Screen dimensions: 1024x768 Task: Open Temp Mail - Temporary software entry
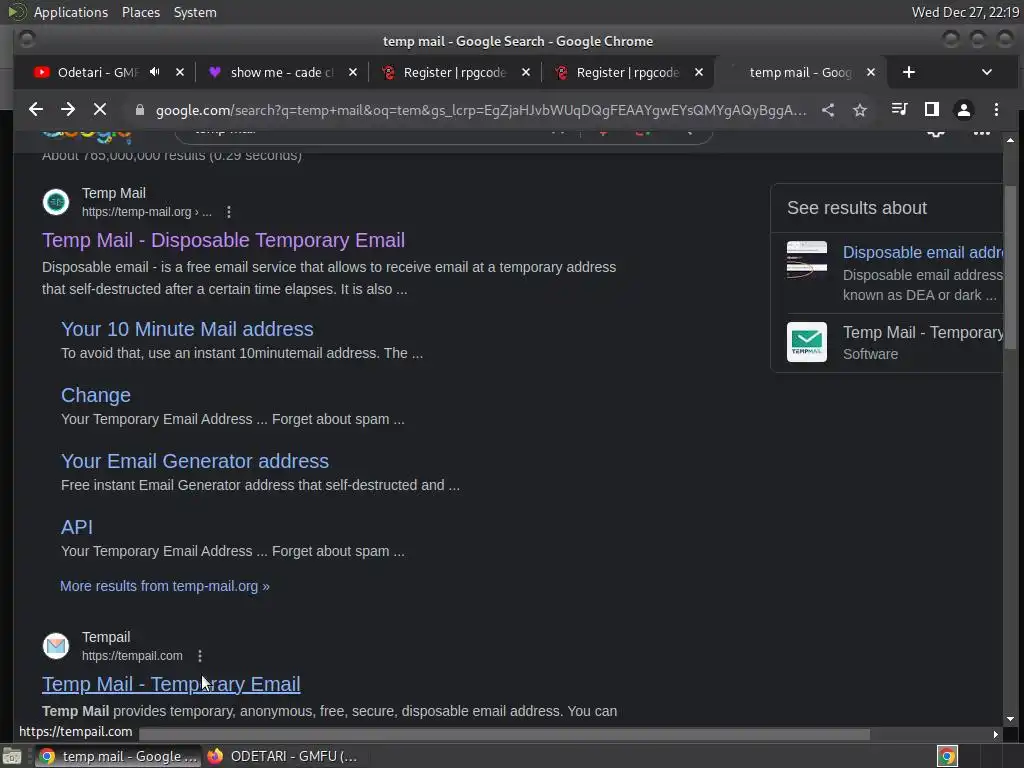923,332
